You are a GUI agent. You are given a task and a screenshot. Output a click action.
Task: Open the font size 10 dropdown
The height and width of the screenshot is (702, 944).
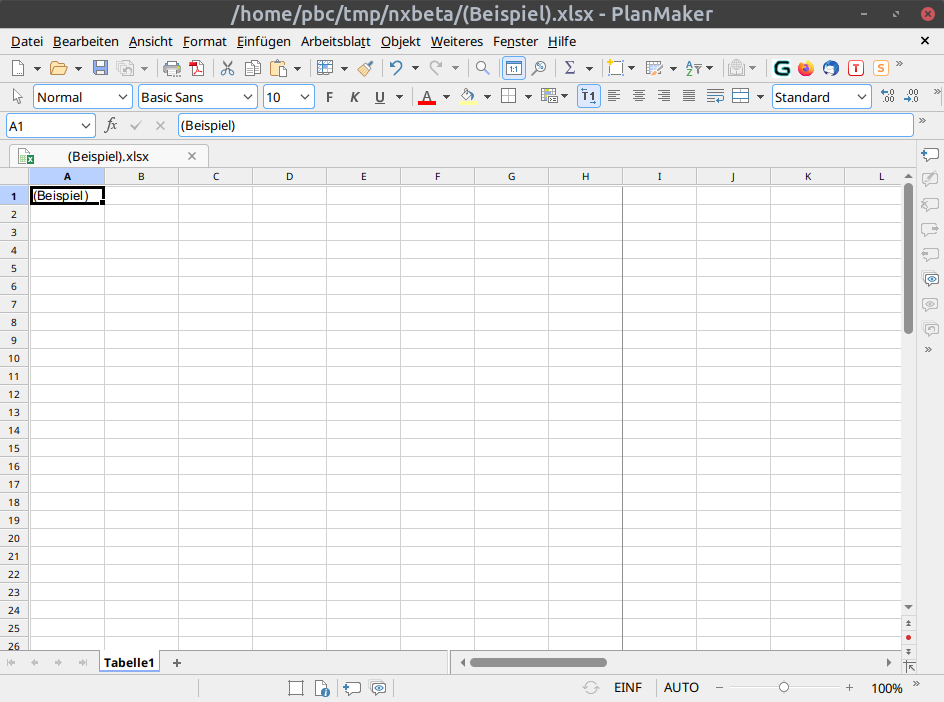tap(305, 97)
